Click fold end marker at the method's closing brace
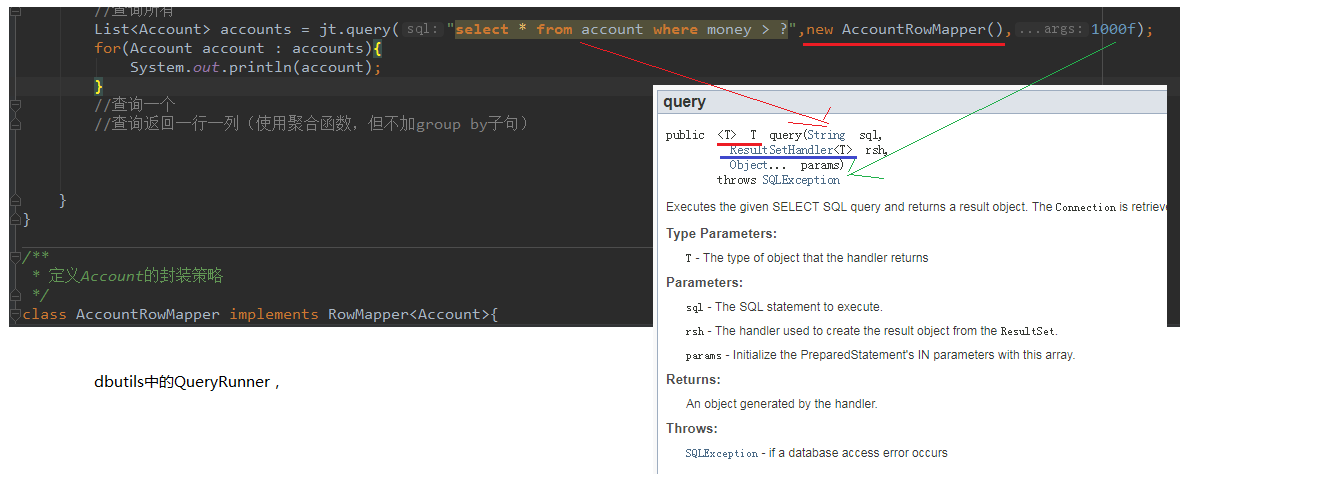The width and height of the screenshot is (1335, 501). pyautogui.click(x=15, y=200)
